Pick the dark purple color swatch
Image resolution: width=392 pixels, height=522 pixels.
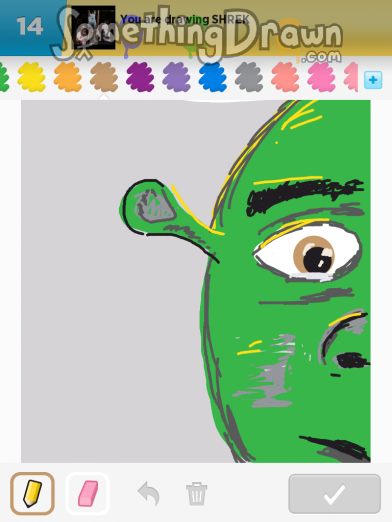point(140,77)
